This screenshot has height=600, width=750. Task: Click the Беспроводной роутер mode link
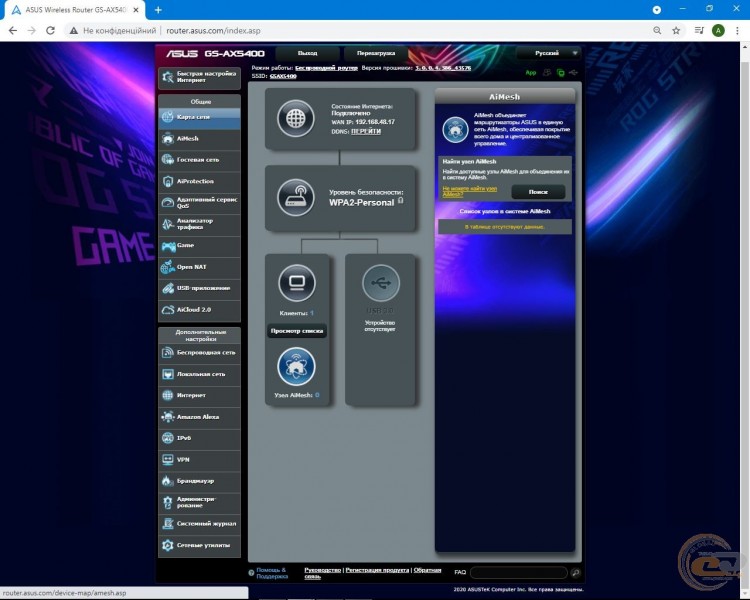coord(326,68)
